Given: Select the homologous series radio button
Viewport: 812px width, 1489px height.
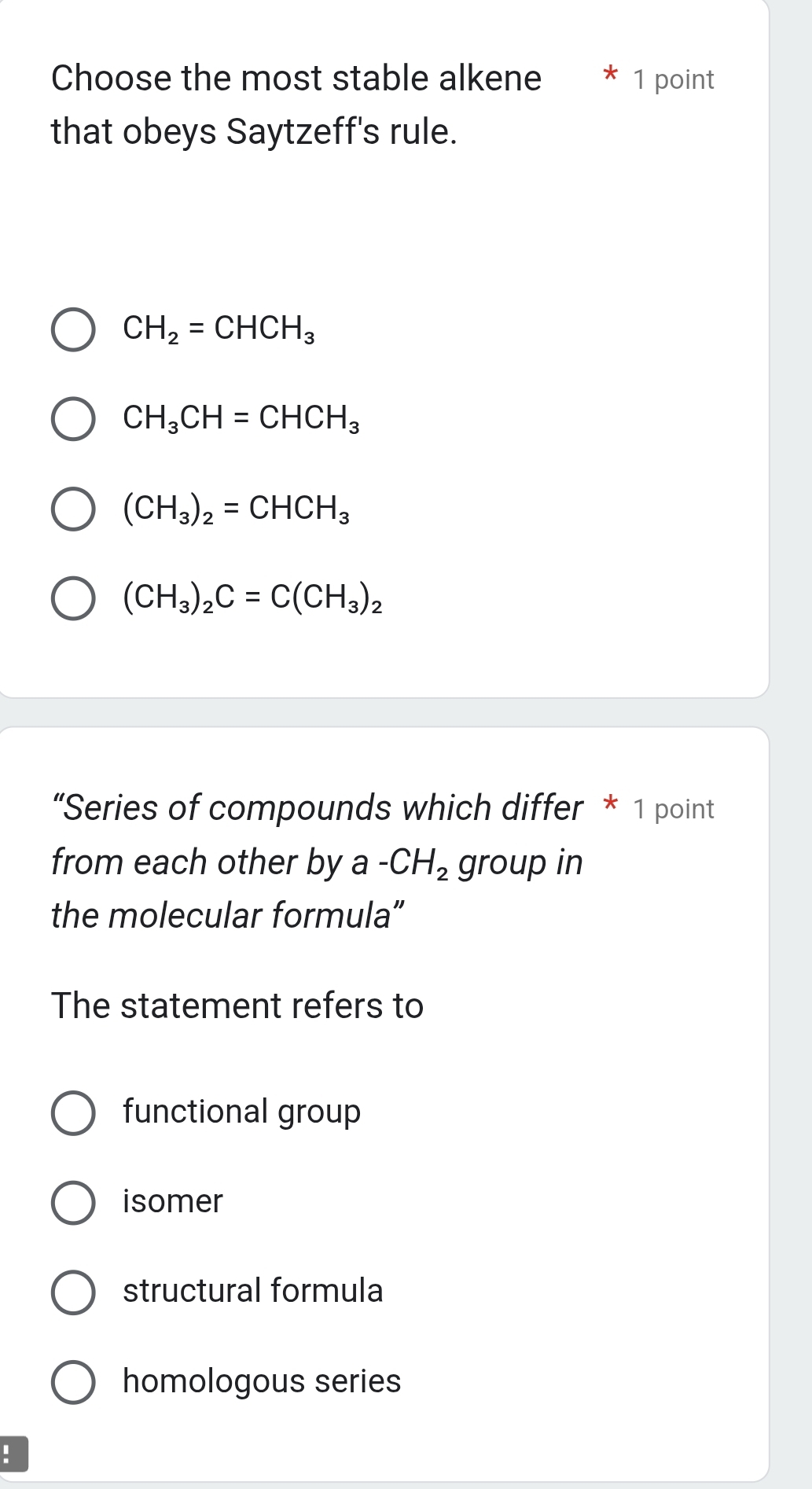Looking at the screenshot, I should click(x=73, y=1382).
